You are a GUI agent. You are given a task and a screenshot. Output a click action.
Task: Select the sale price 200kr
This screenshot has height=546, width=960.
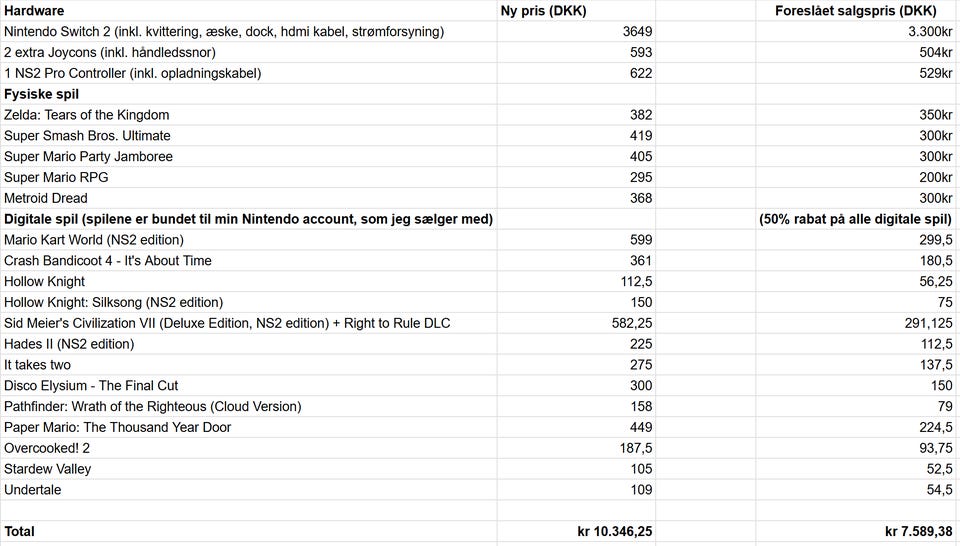(857, 177)
